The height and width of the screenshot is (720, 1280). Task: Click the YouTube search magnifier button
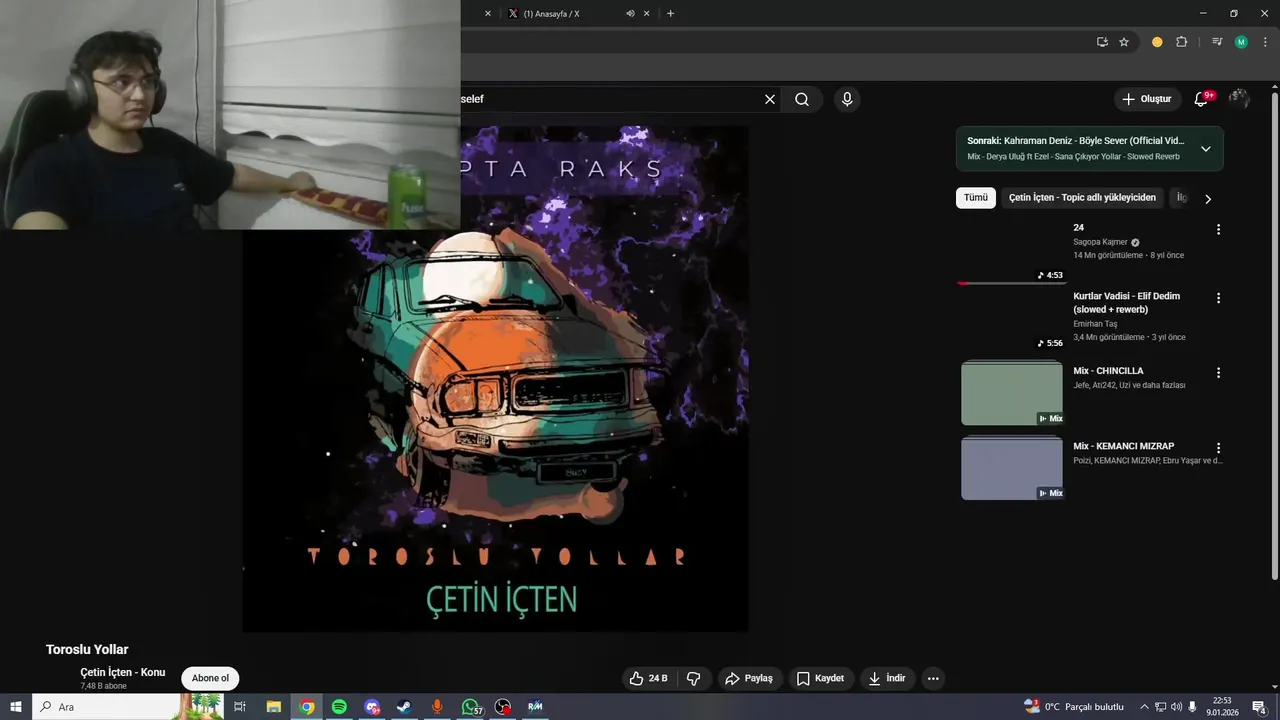tap(802, 99)
